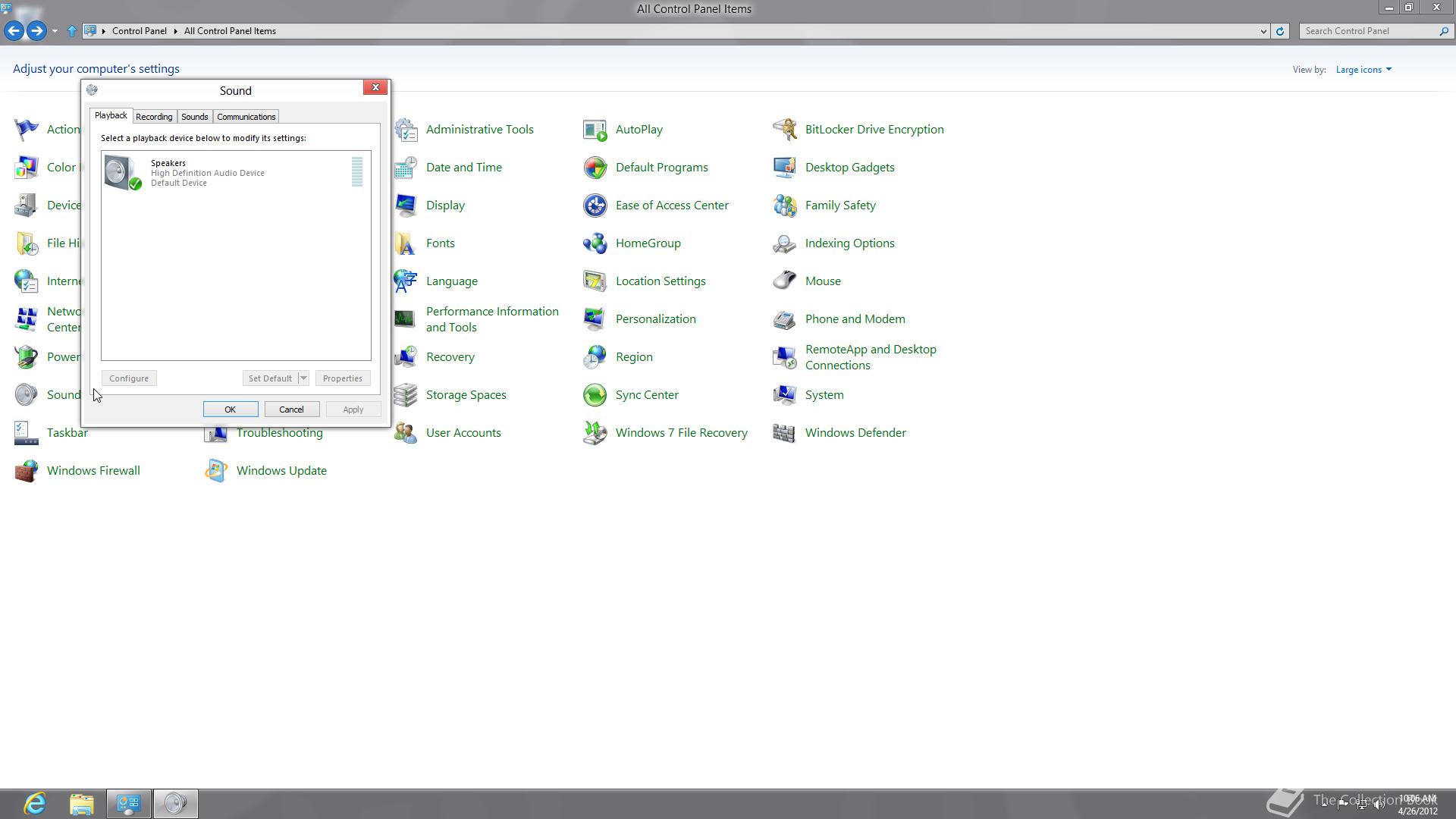This screenshot has height=819, width=1456.
Task: Refresh the Control Panel view
Action: tap(1280, 31)
